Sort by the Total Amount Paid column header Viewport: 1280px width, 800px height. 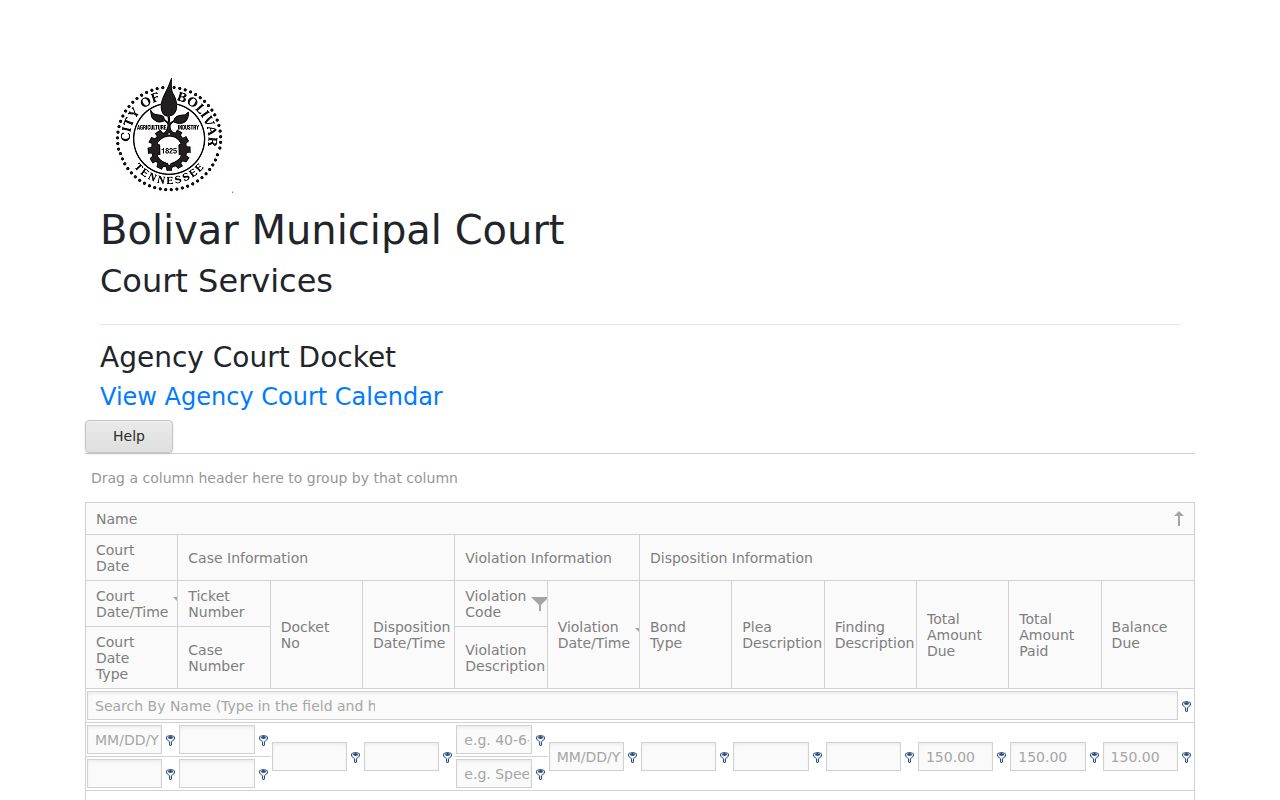coord(1055,635)
